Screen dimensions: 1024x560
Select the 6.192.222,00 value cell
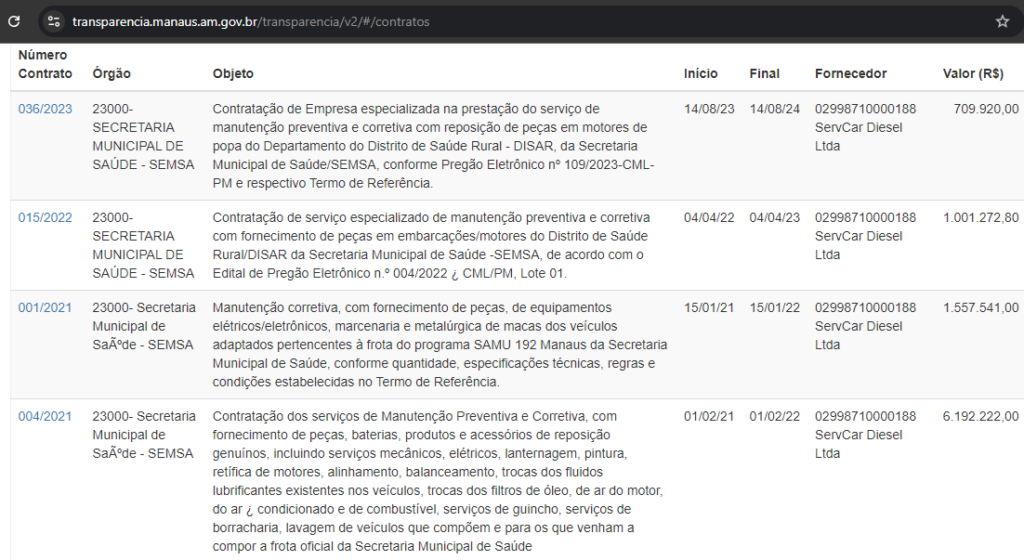point(980,416)
